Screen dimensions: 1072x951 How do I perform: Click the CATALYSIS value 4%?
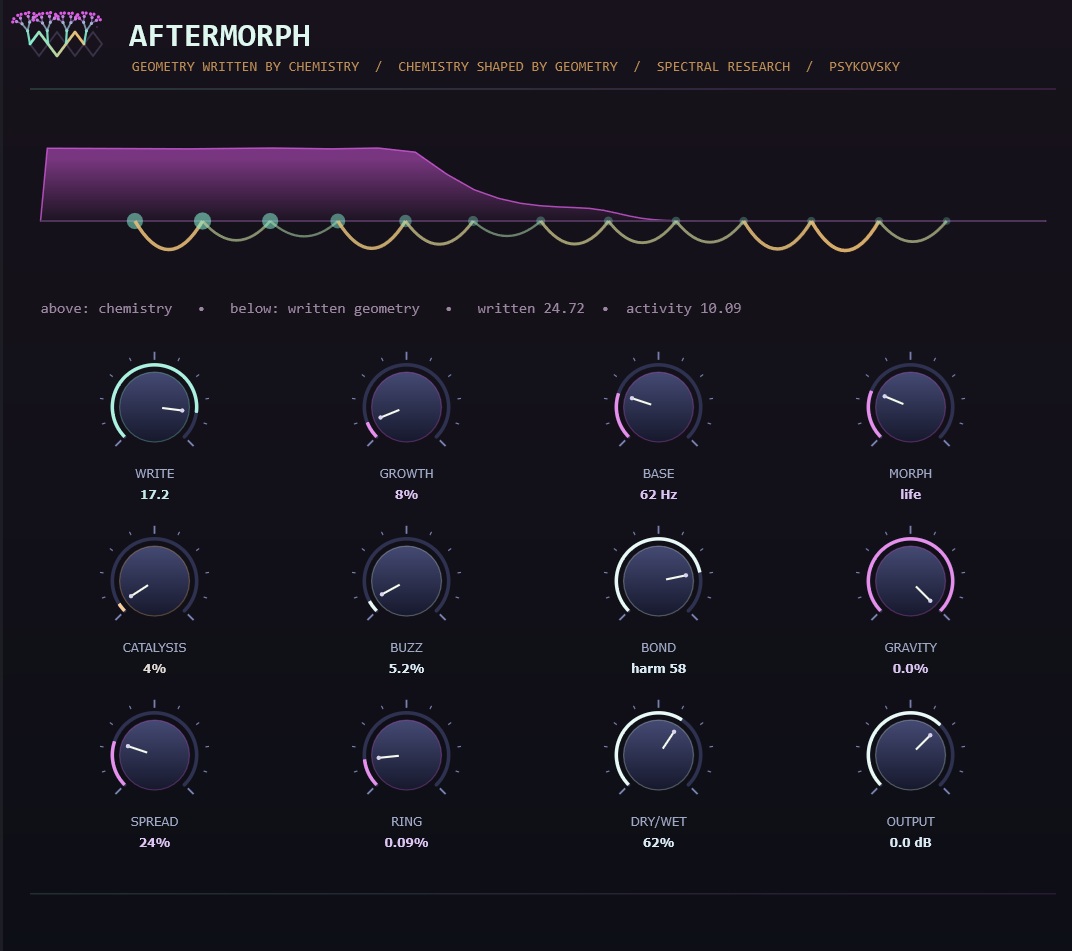[155, 669]
